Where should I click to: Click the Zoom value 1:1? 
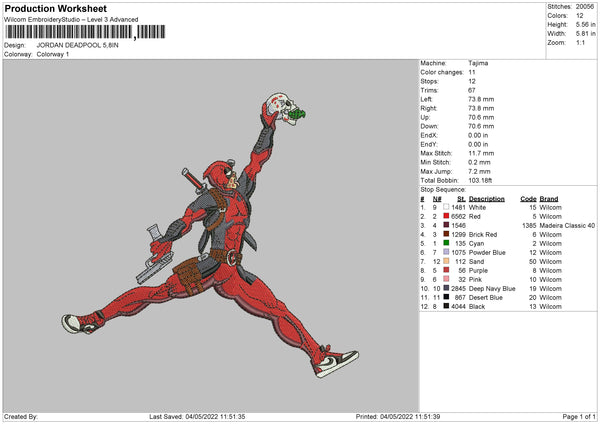point(580,42)
